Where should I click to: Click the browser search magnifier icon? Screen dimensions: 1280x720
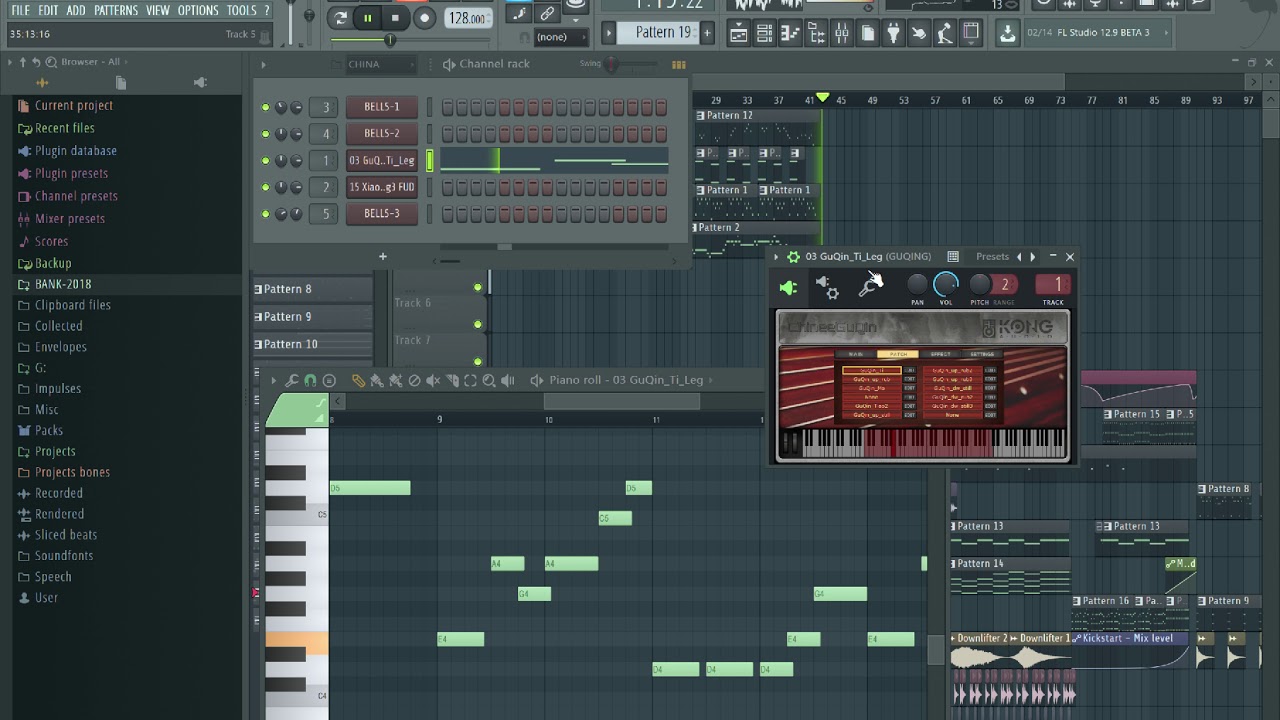pos(50,62)
